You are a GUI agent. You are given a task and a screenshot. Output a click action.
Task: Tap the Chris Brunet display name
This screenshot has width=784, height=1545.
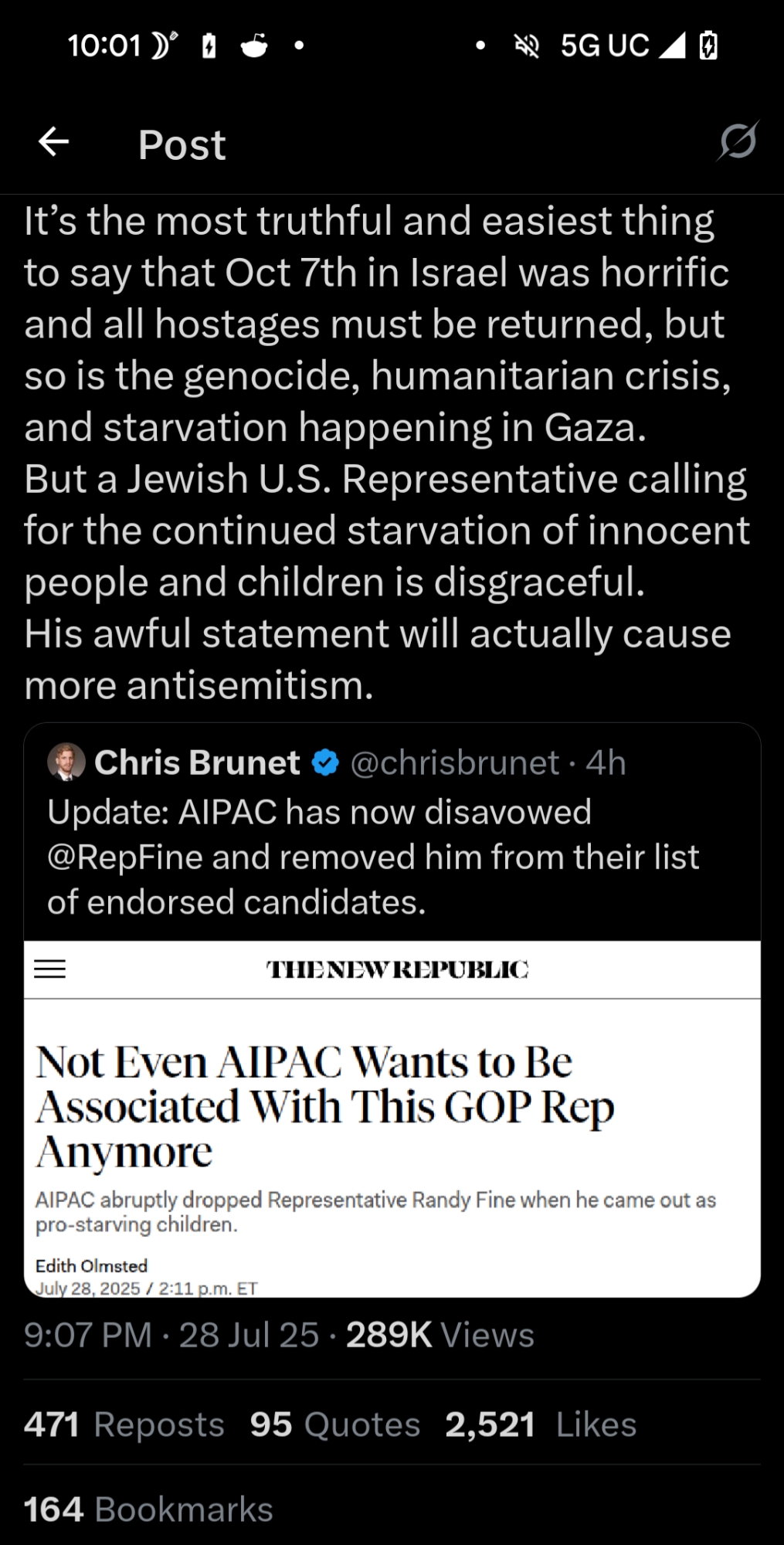click(197, 763)
